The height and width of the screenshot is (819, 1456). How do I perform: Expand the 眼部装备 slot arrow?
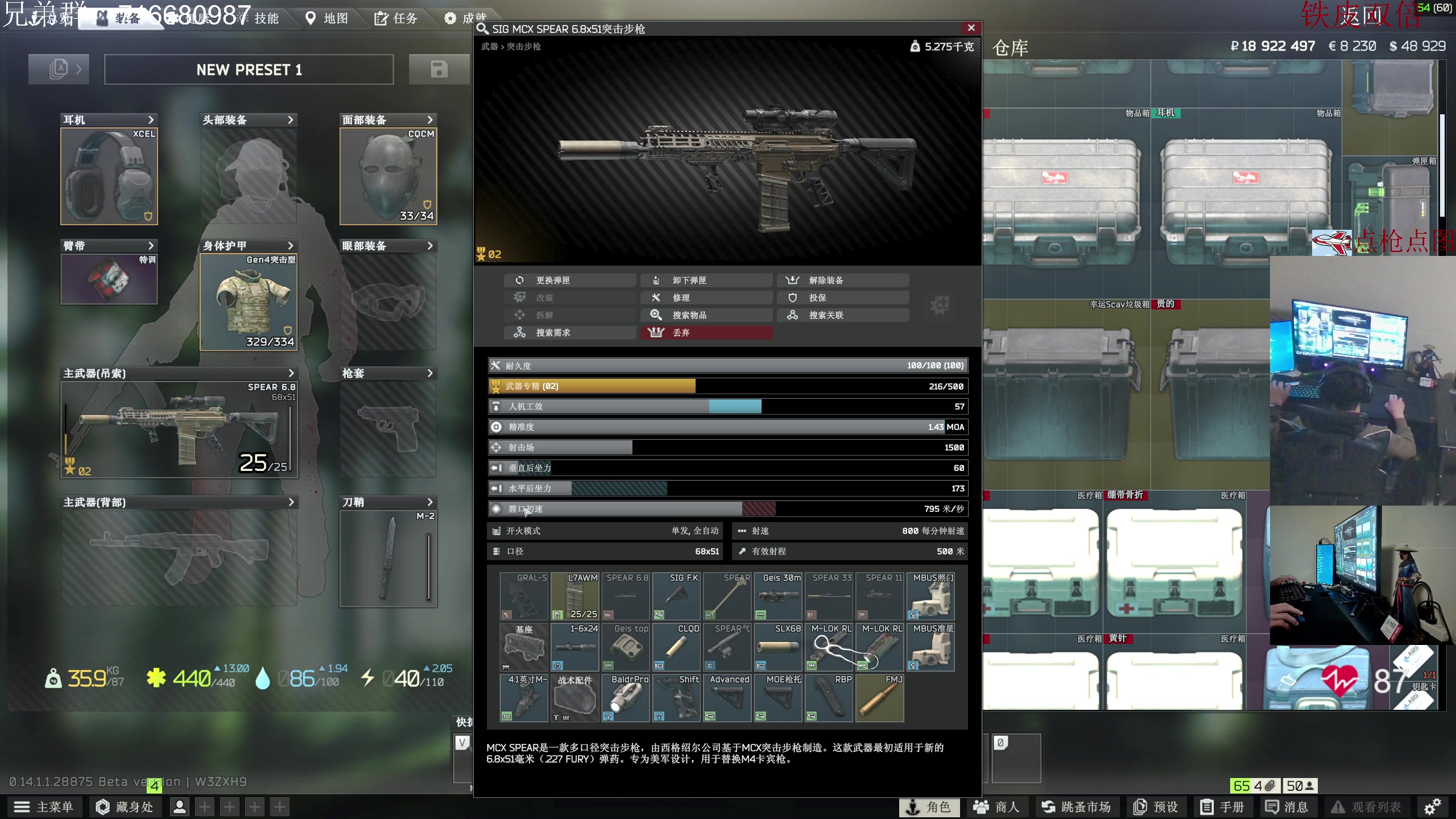(x=430, y=246)
